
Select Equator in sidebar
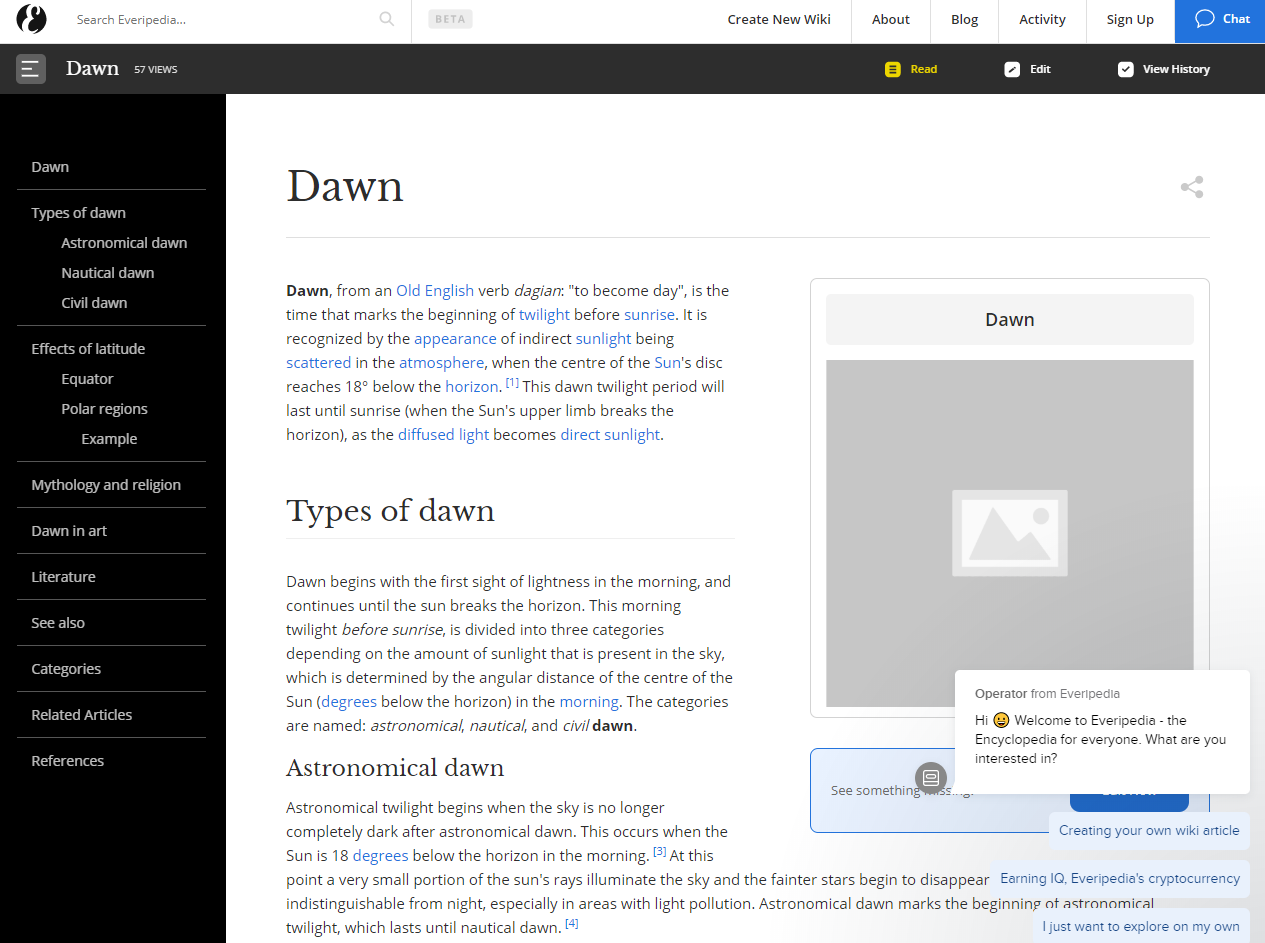87,379
